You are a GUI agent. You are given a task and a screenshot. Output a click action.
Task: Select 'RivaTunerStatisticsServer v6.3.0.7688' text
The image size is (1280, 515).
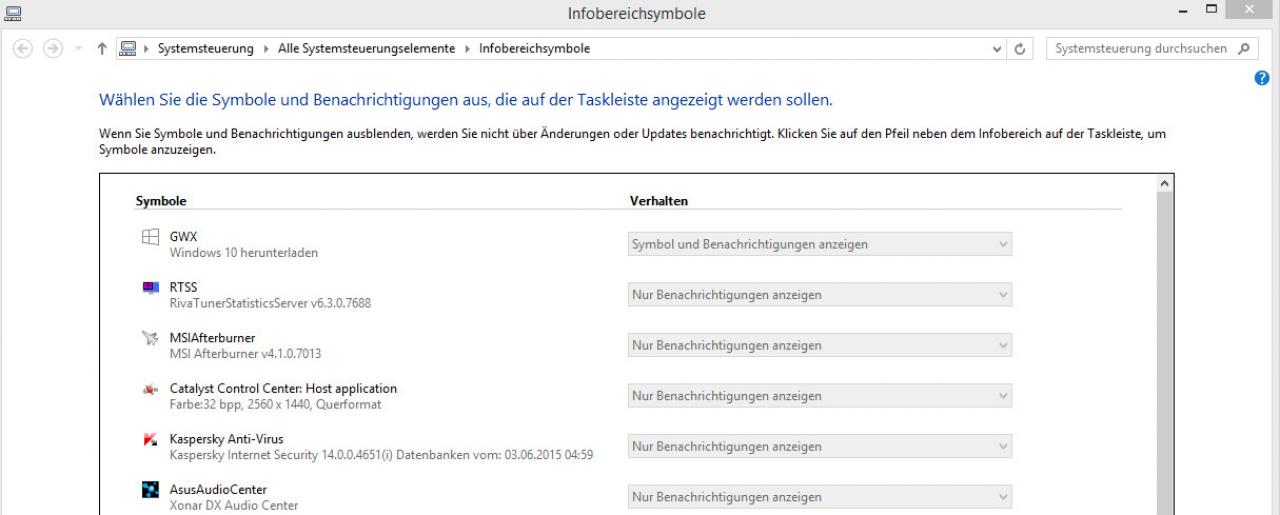[x=270, y=303]
